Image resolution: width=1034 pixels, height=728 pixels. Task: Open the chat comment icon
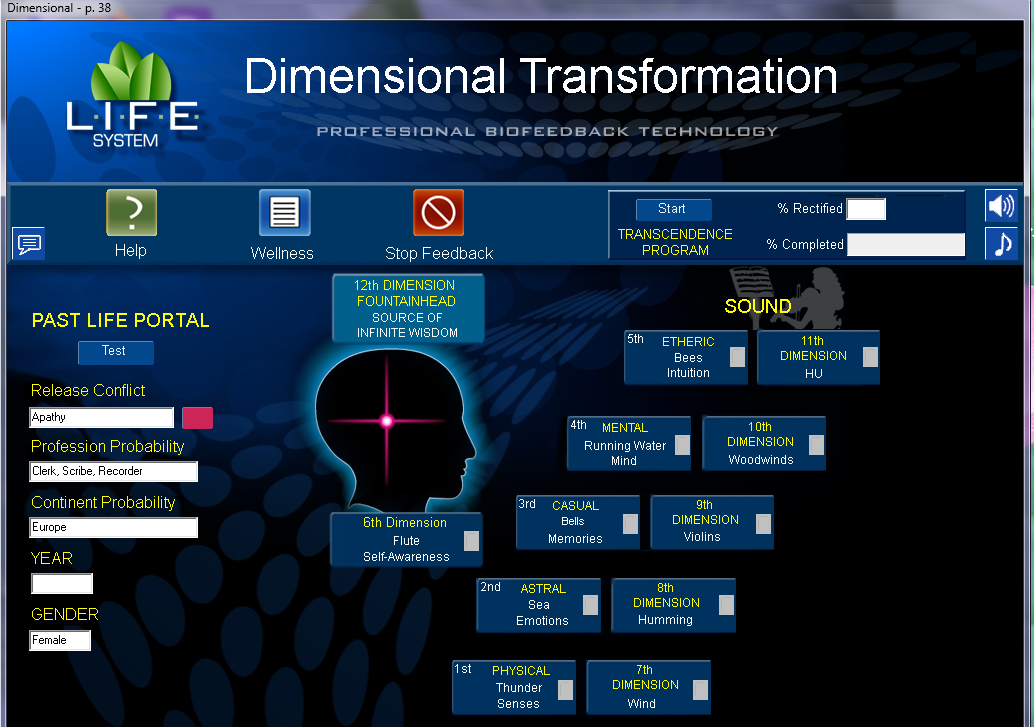pos(28,244)
